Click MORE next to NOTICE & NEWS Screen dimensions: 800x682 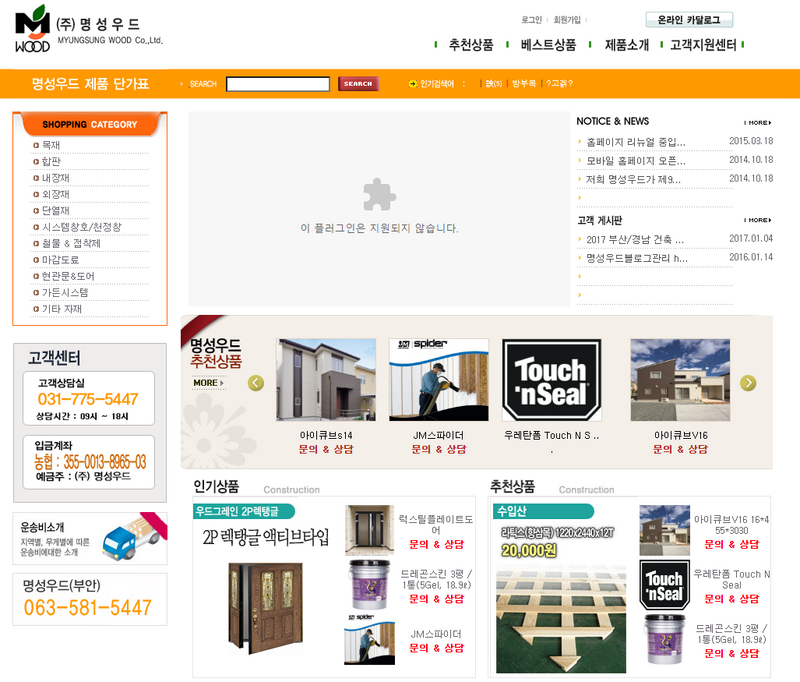coord(758,123)
